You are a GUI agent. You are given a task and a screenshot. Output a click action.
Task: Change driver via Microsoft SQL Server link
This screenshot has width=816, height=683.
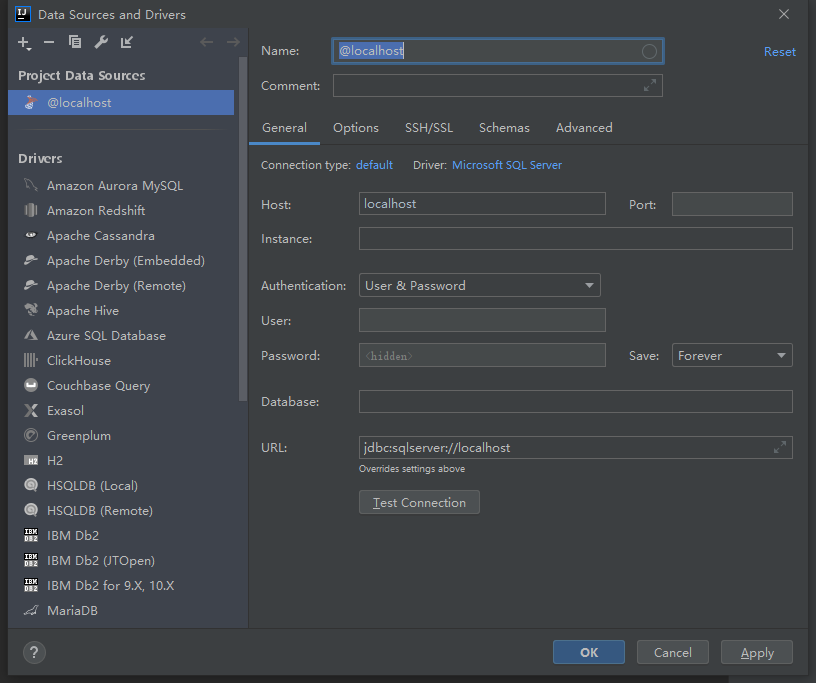[507, 165]
